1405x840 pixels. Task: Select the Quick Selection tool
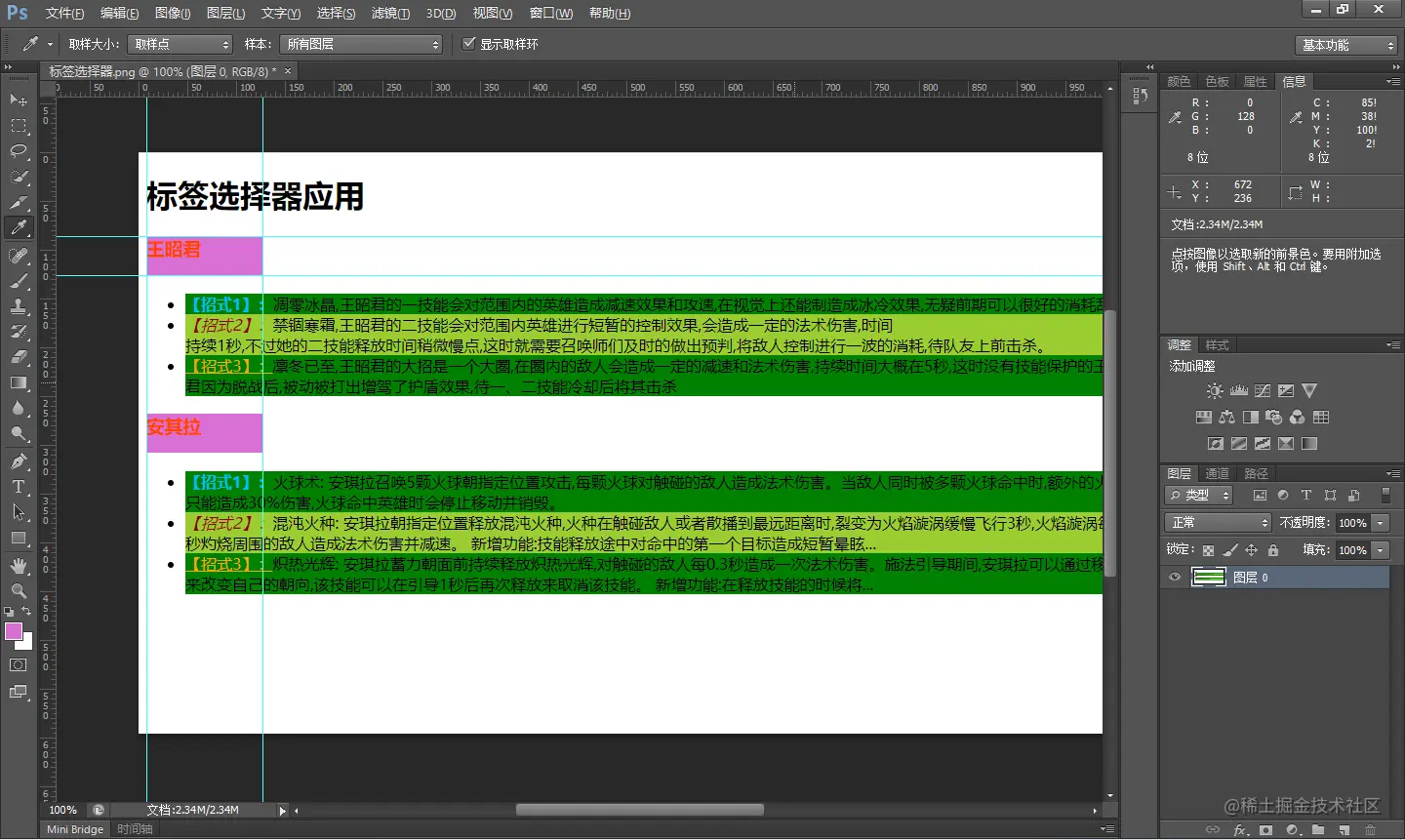pyautogui.click(x=19, y=177)
